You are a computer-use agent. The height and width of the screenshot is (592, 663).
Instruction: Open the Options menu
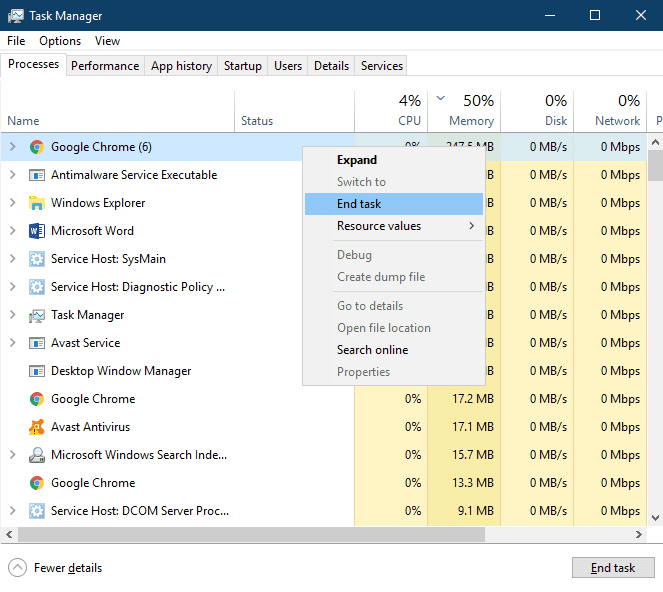(60, 41)
